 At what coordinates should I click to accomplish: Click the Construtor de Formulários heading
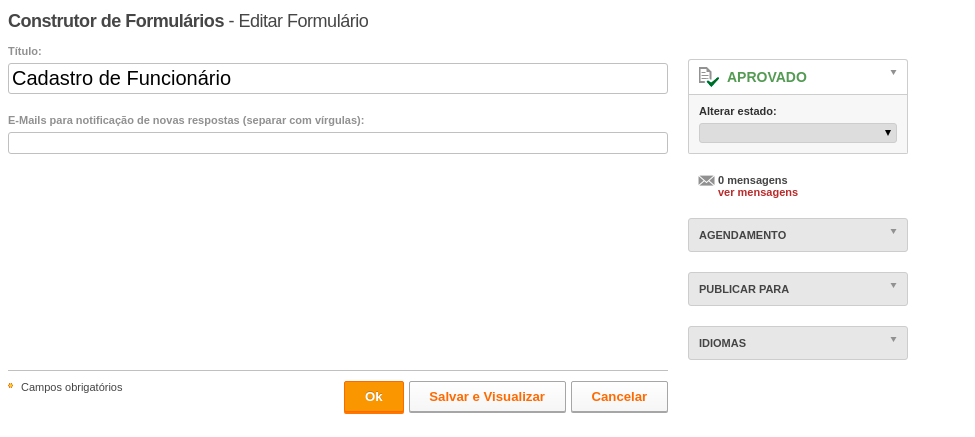pyautogui.click(x=116, y=21)
